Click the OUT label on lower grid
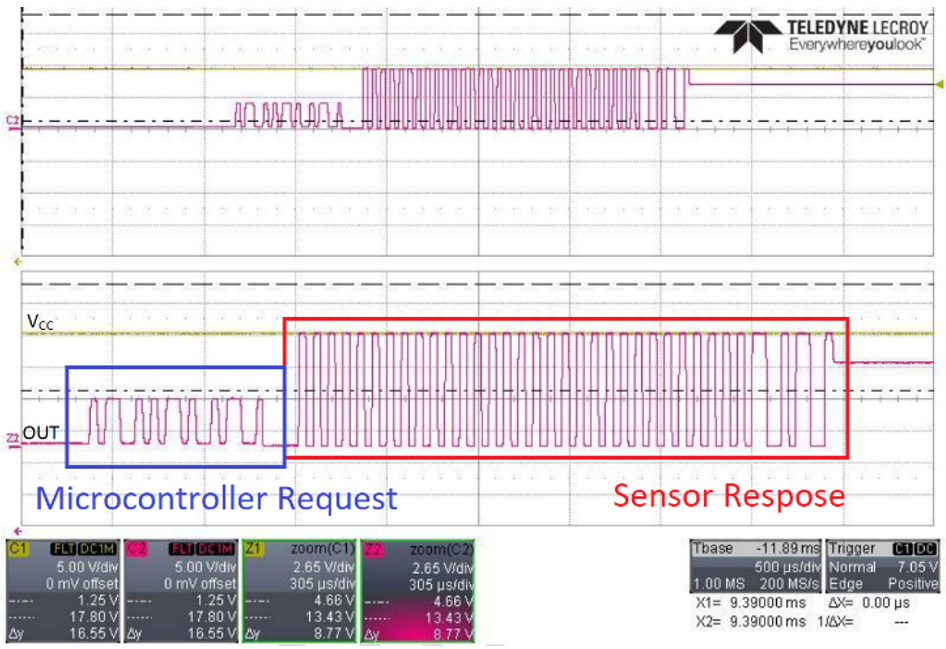 tap(42, 433)
